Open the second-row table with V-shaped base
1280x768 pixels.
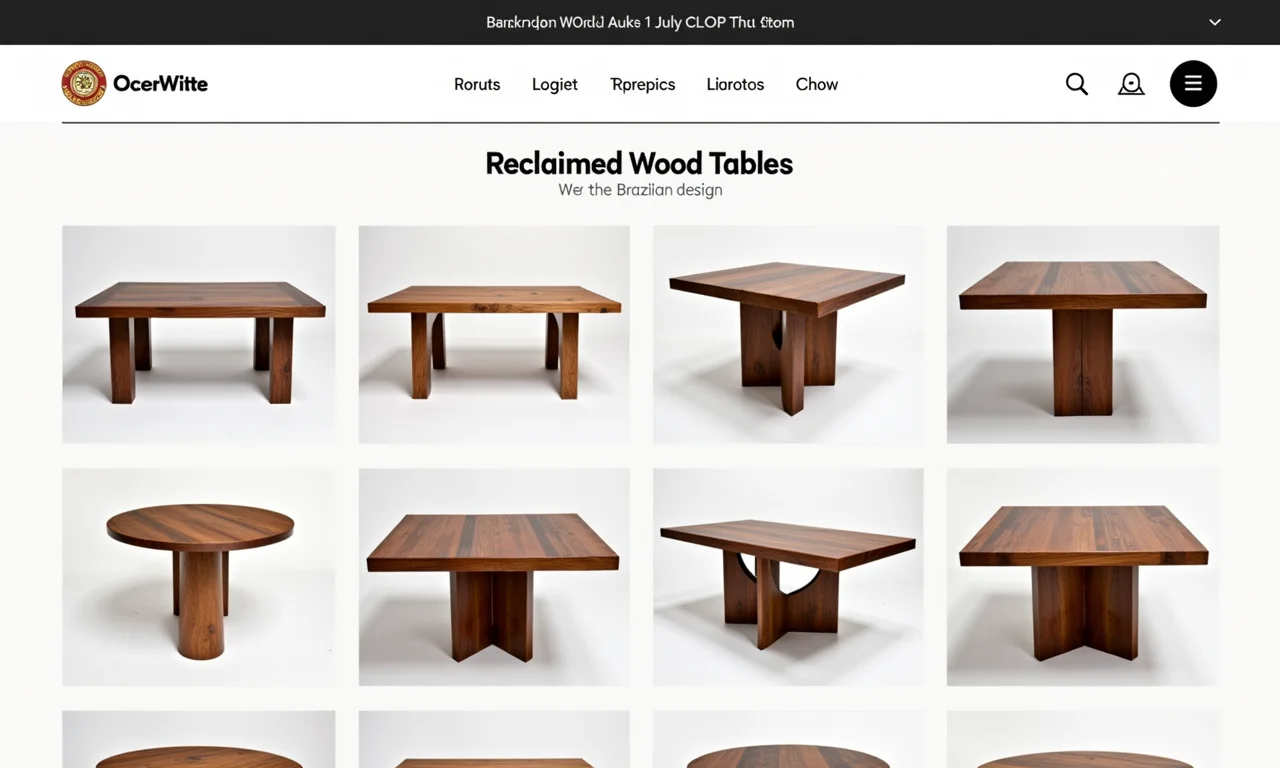point(494,577)
